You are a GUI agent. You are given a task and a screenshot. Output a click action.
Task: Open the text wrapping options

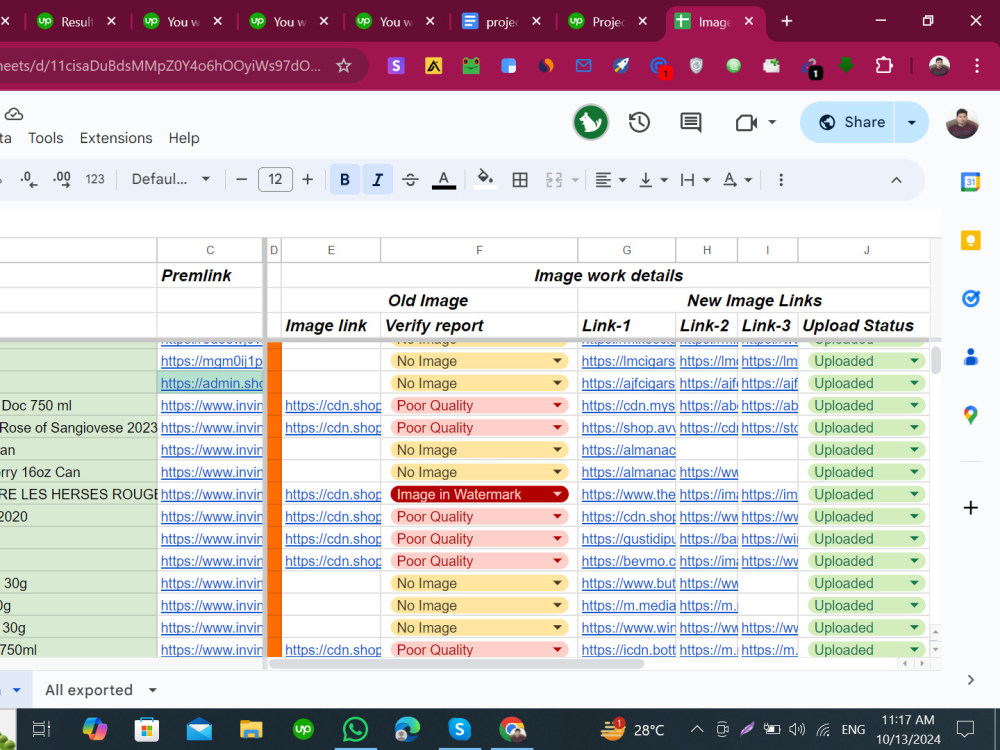pyautogui.click(x=695, y=180)
